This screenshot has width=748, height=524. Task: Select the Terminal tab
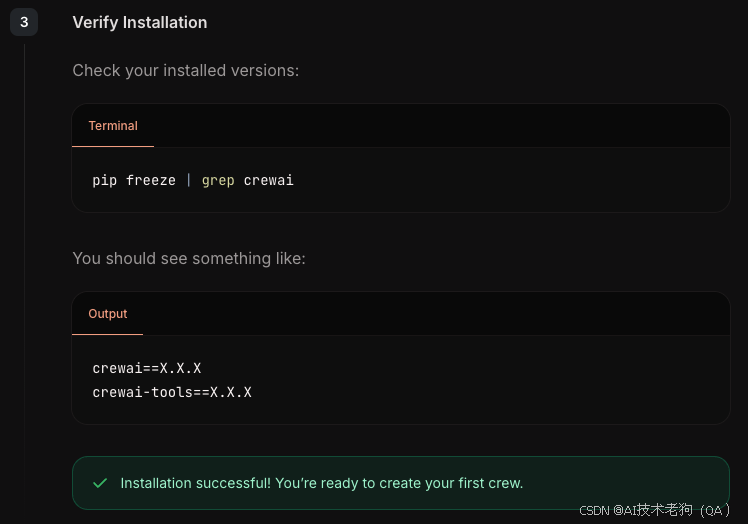[x=113, y=126]
